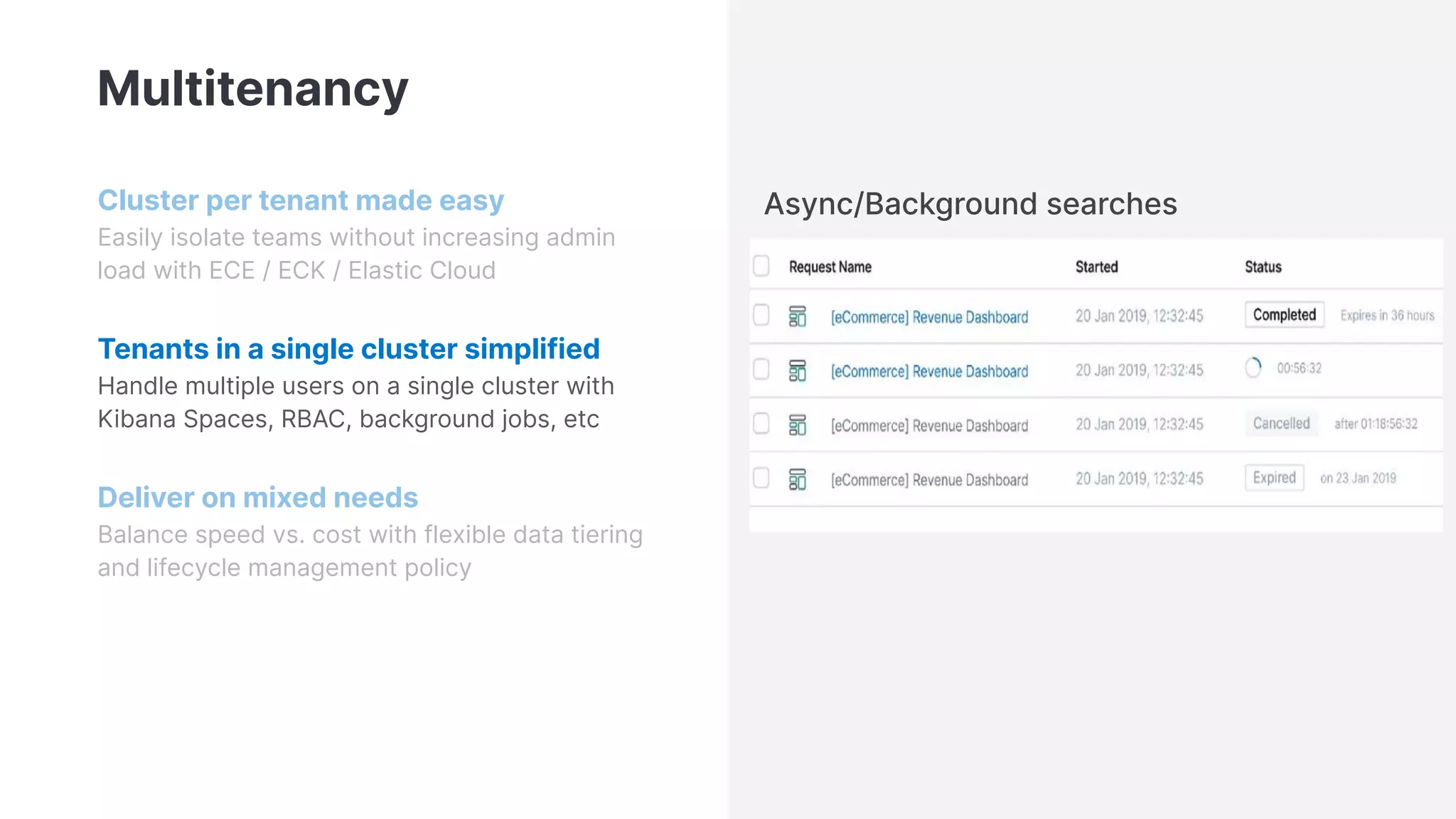Sort by Status column header

[1263, 267]
